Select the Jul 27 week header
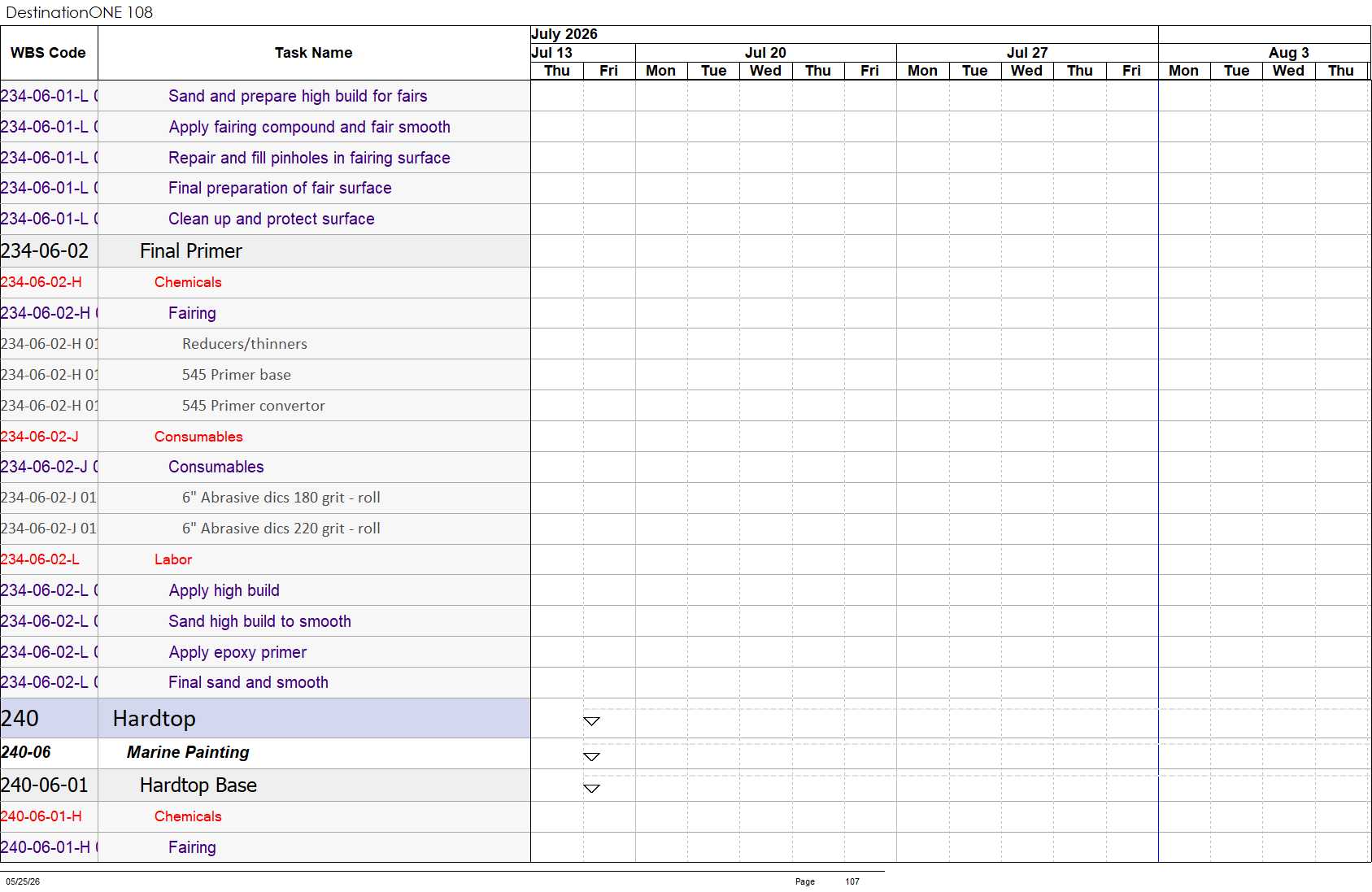Viewport: 1372px width, 892px height. tap(1027, 53)
